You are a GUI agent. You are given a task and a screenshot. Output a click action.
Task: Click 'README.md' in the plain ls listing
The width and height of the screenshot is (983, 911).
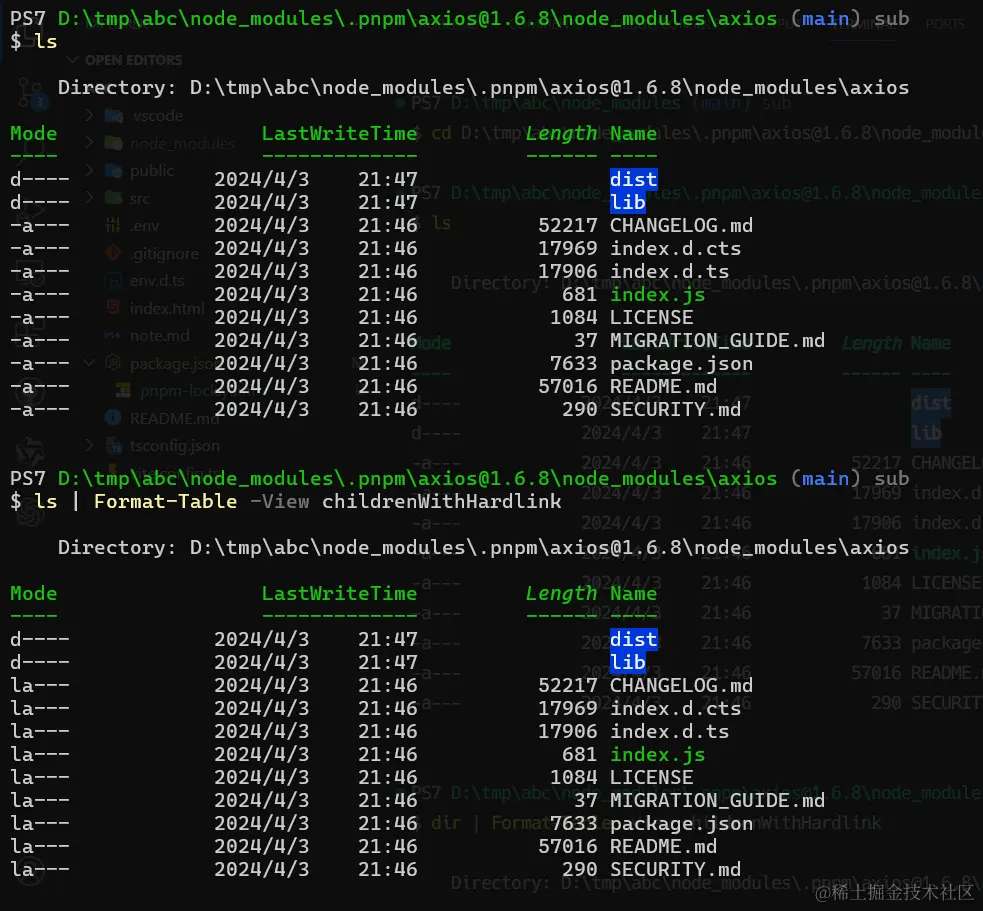(x=663, y=386)
